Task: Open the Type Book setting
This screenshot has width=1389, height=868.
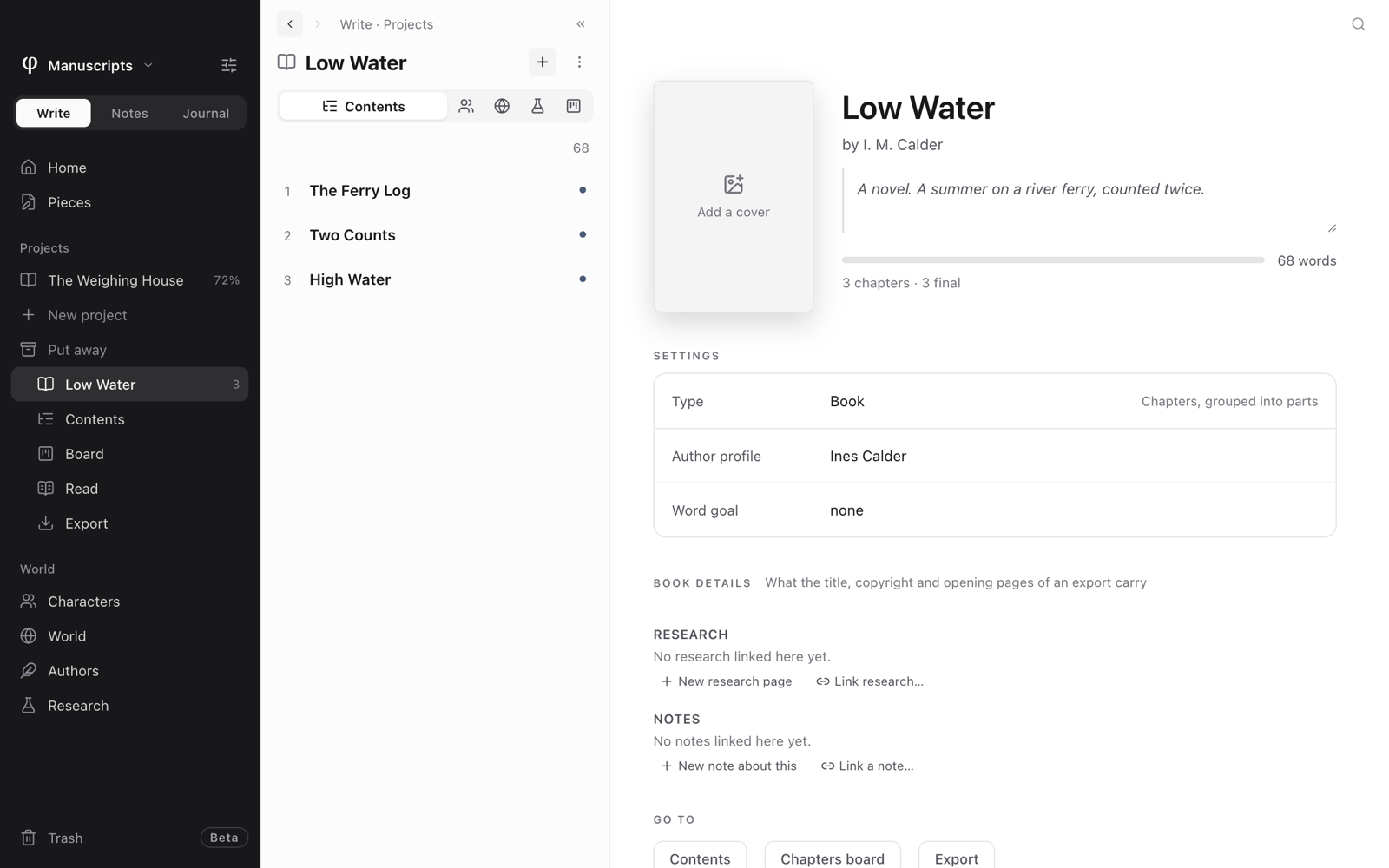Action: pos(995,401)
